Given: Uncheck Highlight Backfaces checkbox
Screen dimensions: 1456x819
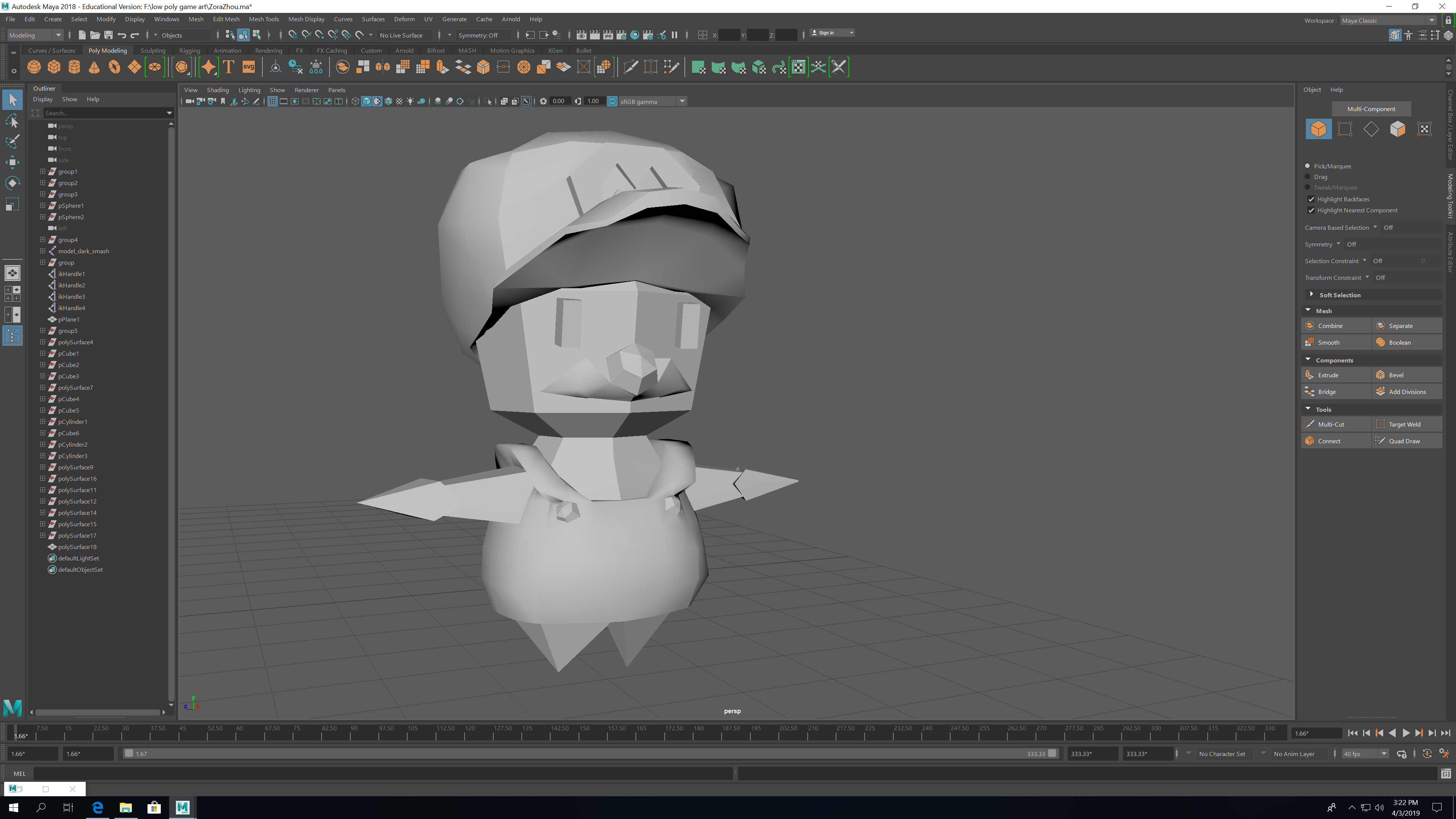Looking at the screenshot, I should pos(1311,199).
